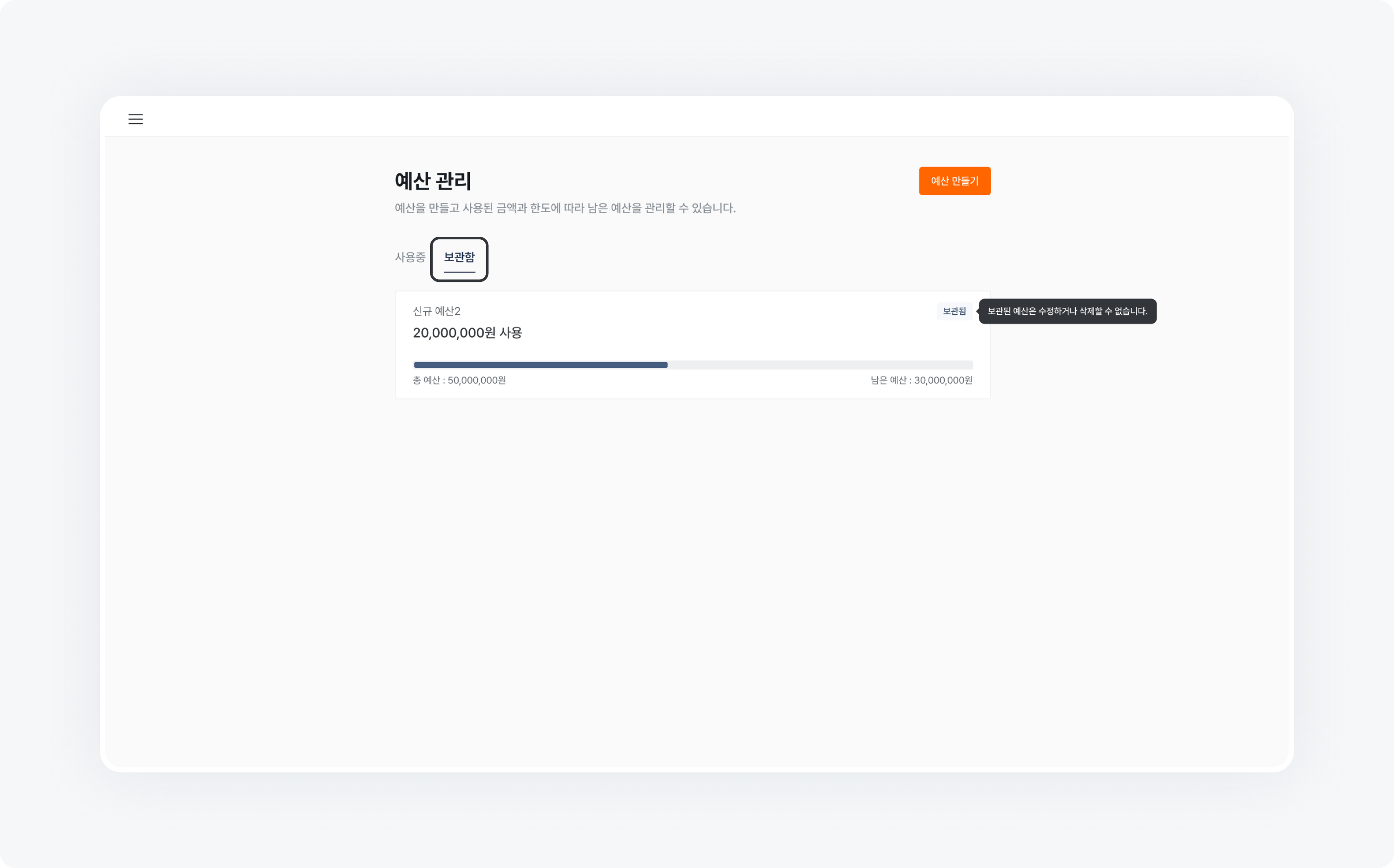The height and width of the screenshot is (868, 1394).
Task: Click the 예산 만들기 button
Action: [x=954, y=181]
